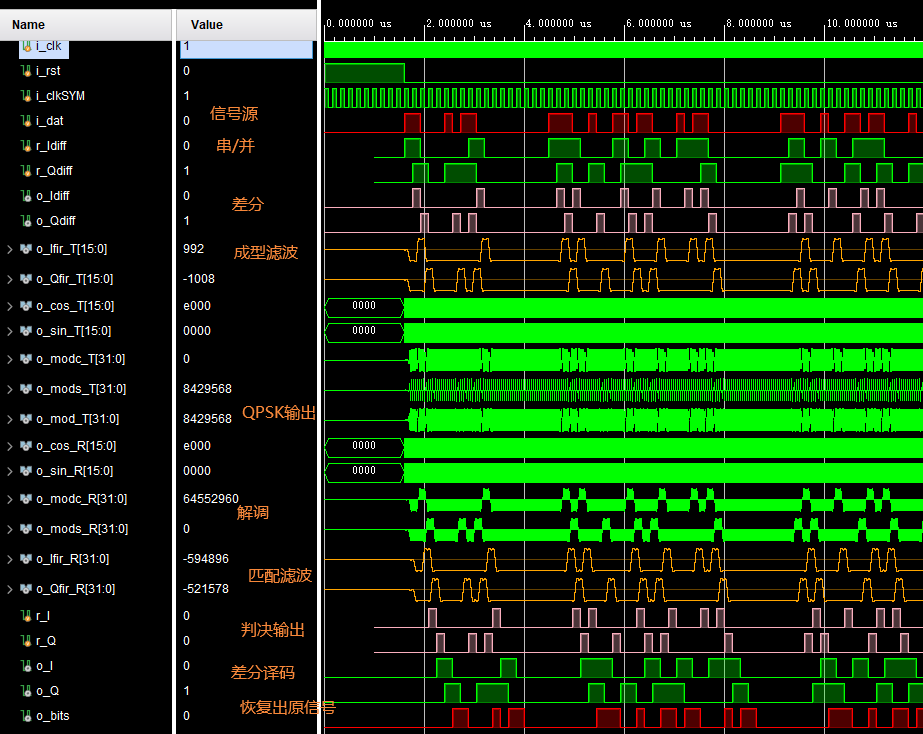
Task: Expand the o_cos_T[15:0] bus
Action: pos(9,306)
